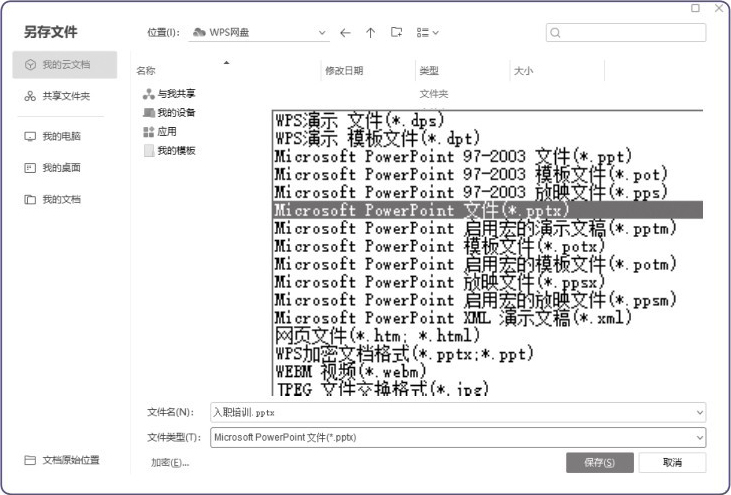
Task: Expand the 位置 WPS网盘 location dropdown
Action: (x=322, y=33)
